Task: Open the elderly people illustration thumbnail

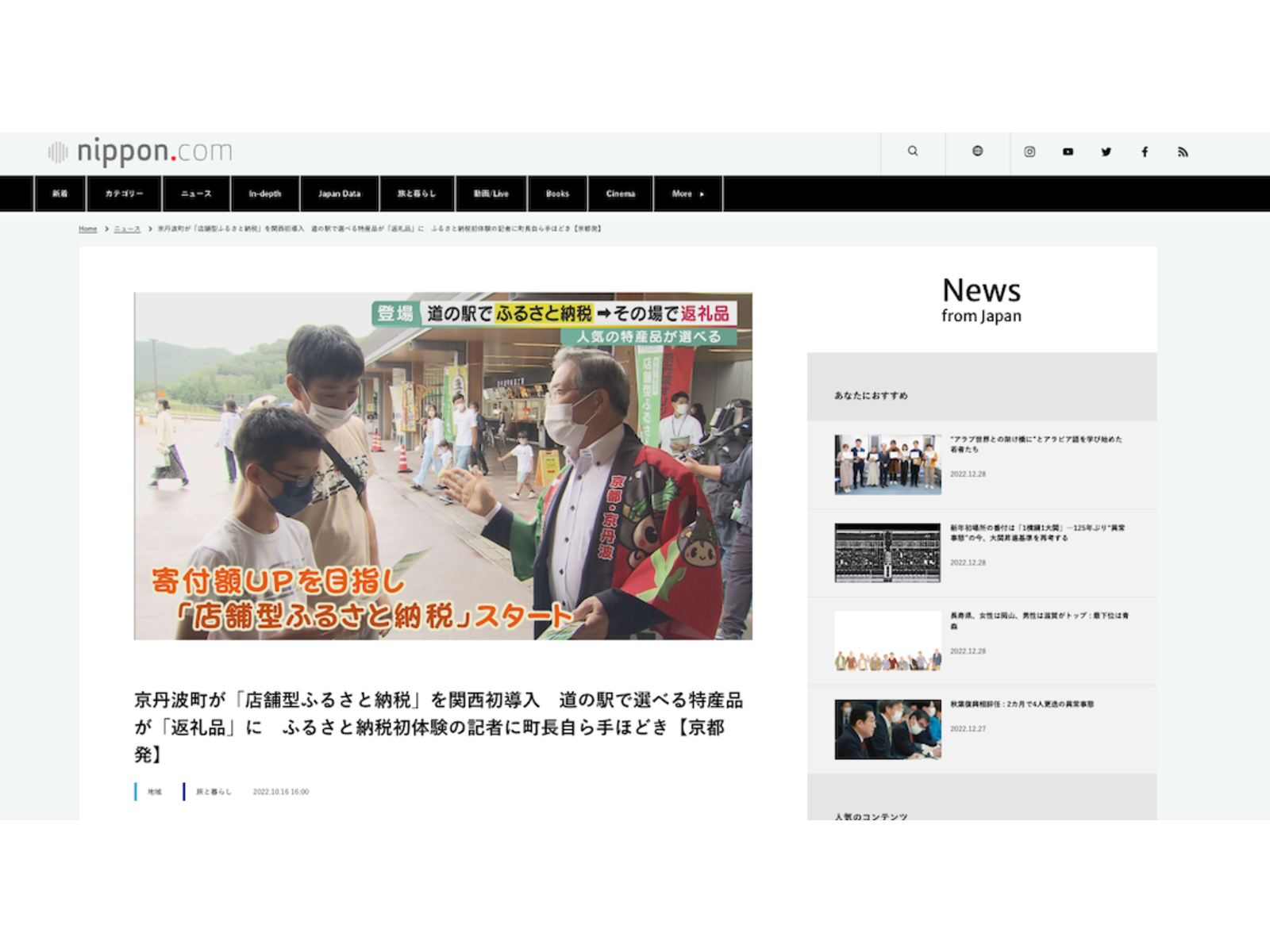Action: (x=887, y=641)
